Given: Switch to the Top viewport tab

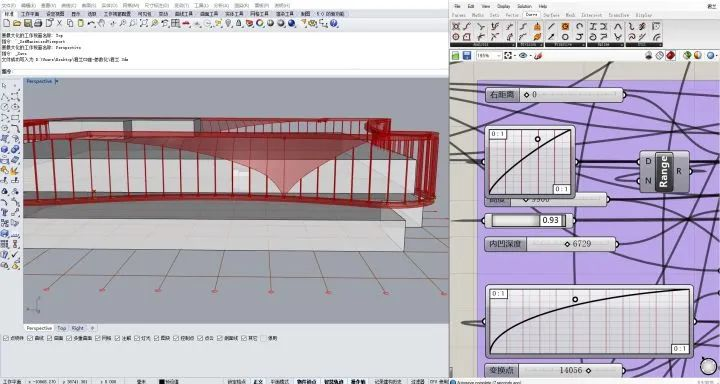Looking at the screenshot, I should coord(62,328).
